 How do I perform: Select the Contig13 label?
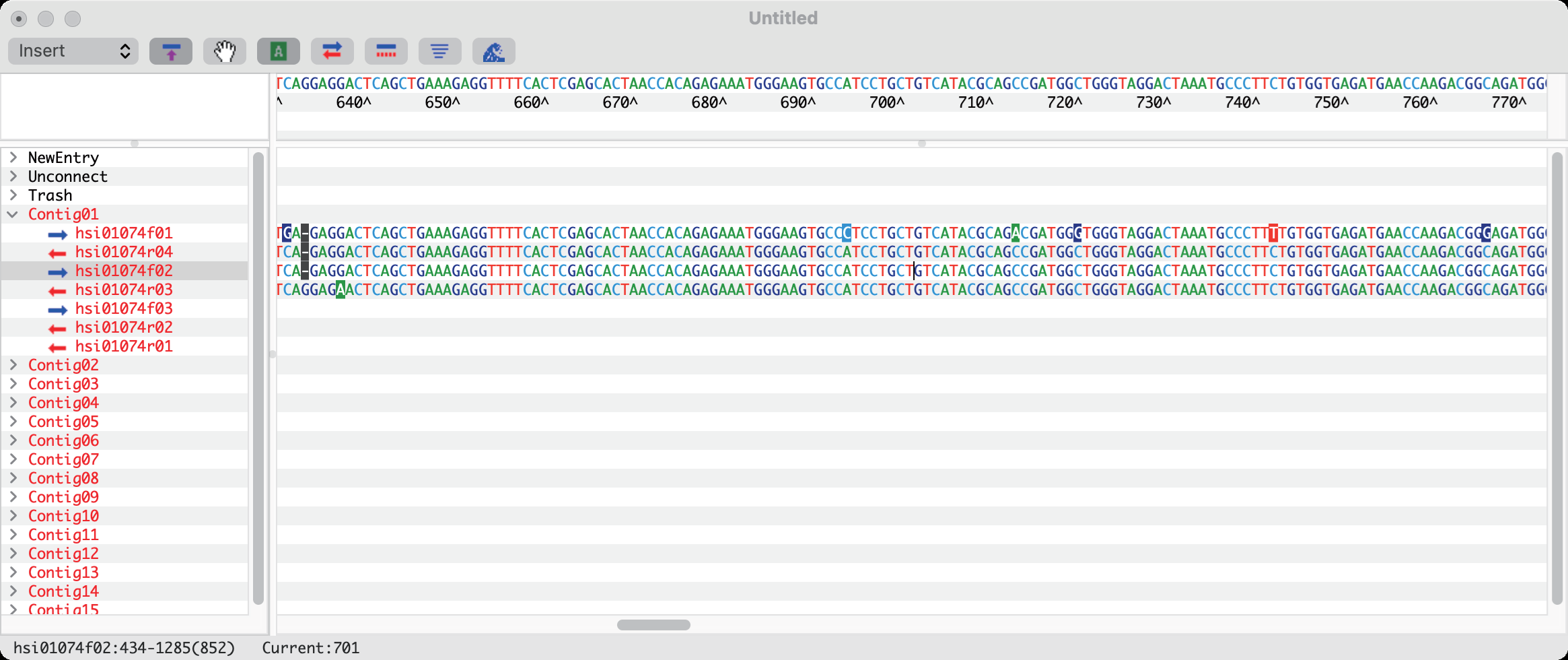pos(63,572)
